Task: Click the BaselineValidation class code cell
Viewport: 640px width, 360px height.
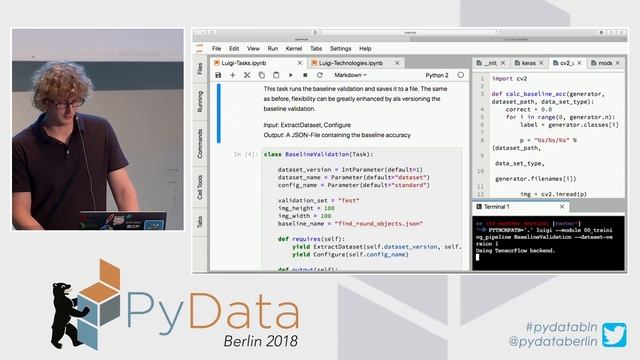Action: (x=362, y=209)
